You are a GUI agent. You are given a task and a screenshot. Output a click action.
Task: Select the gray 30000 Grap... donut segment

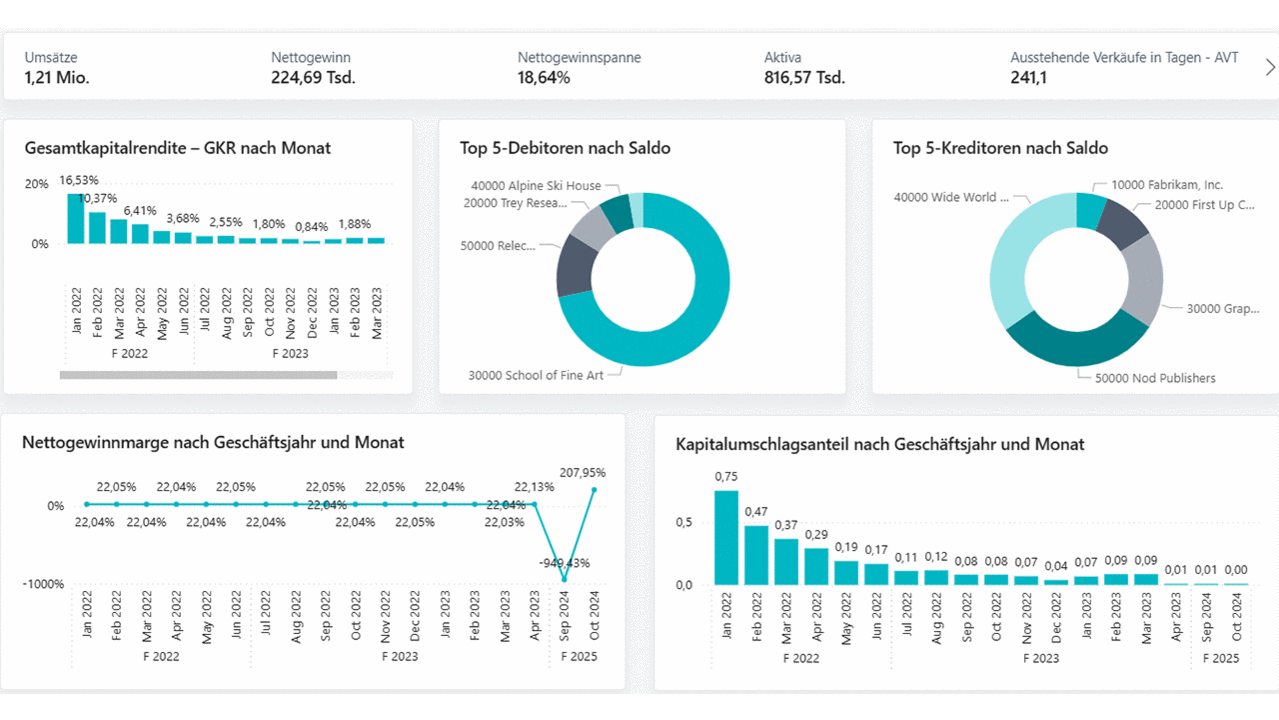tap(1142, 280)
